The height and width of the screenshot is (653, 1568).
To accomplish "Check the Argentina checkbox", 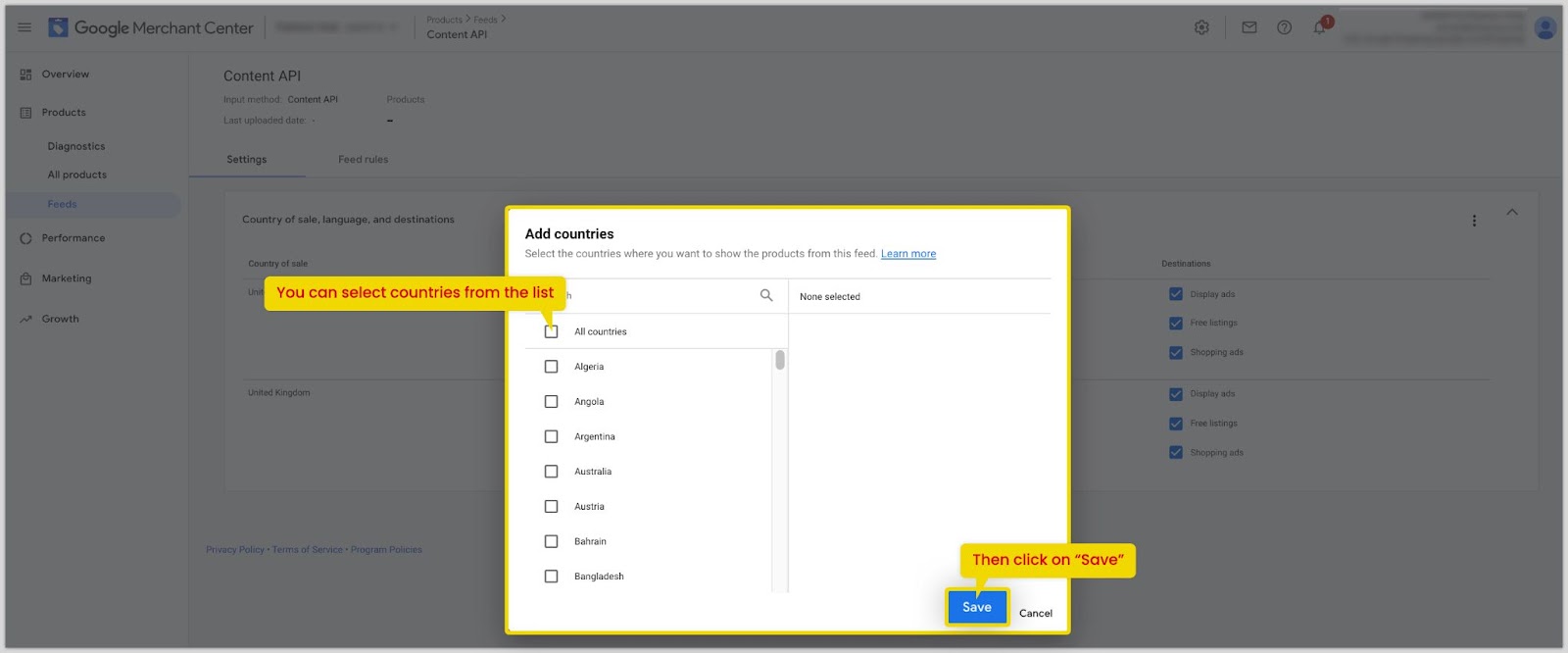I will pos(551,436).
